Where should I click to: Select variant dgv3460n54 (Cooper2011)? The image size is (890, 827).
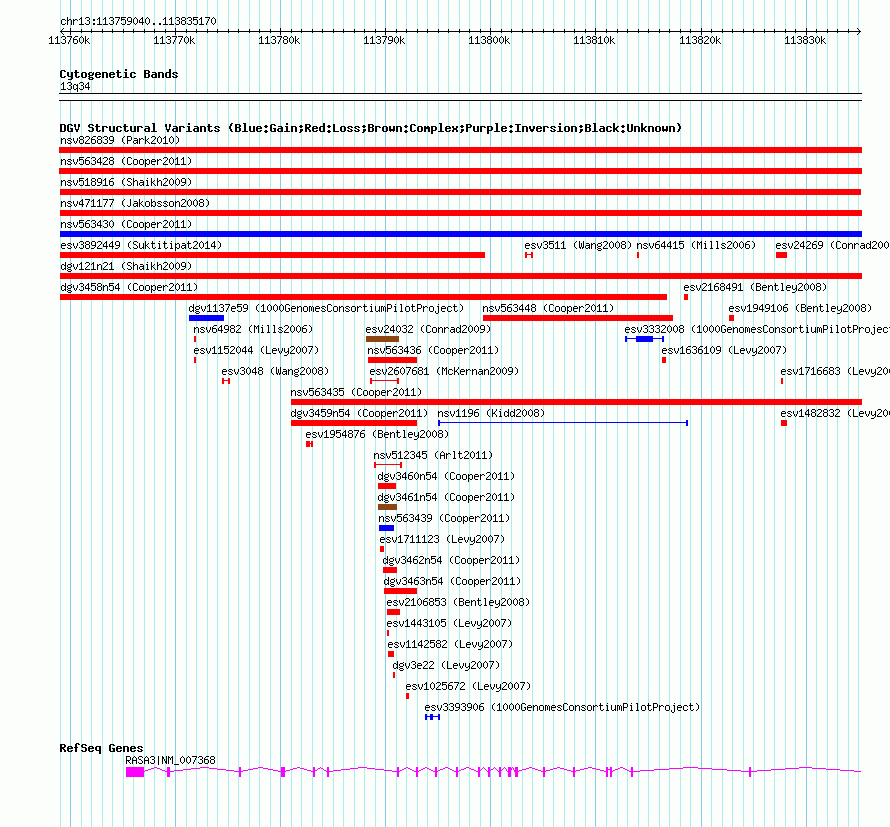coord(446,476)
